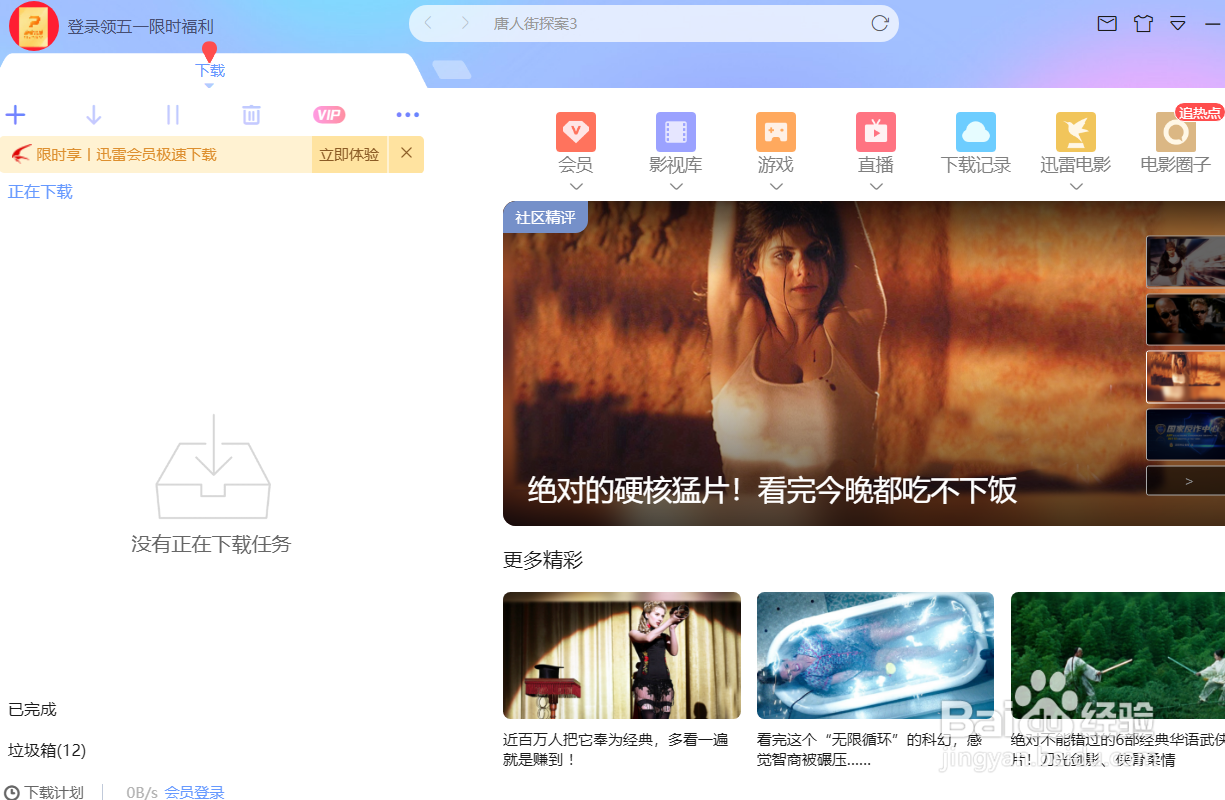
Task: Open the main menu triangle icon
Action: click(x=1178, y=24)
